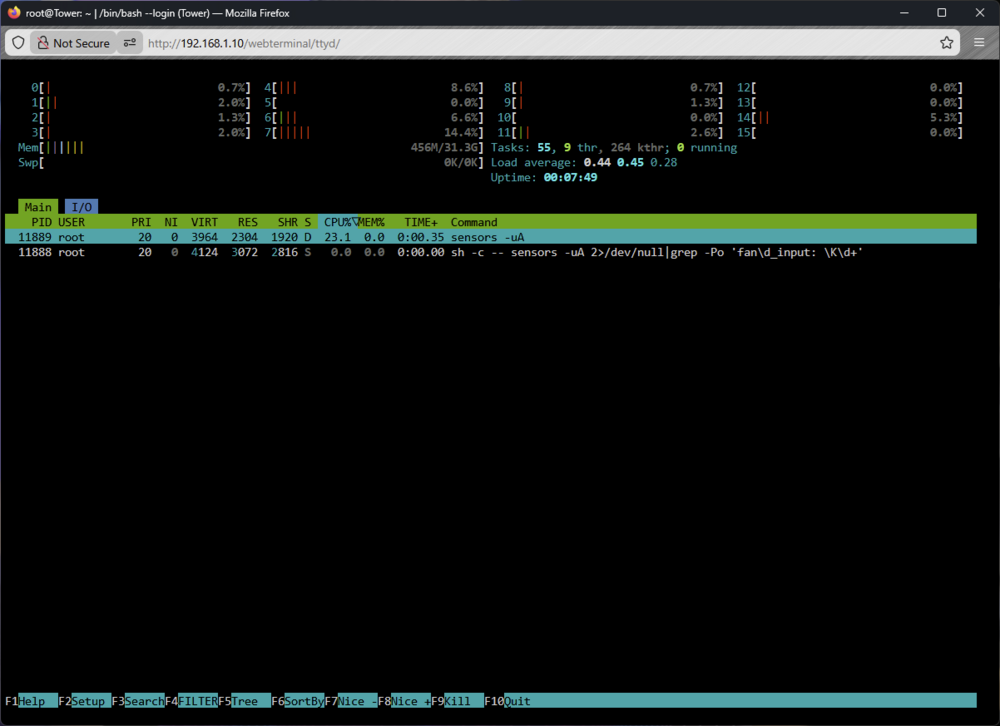Sort by the NI column header
This screenshot has height=726, width=1000.
point(171,222)
